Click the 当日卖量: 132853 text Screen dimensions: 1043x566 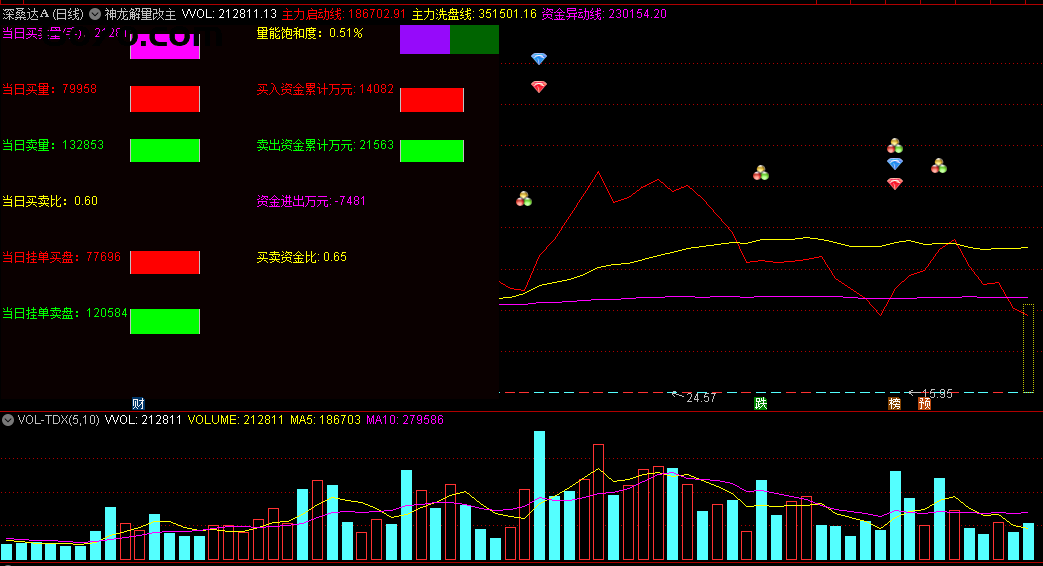click(53, 145)
